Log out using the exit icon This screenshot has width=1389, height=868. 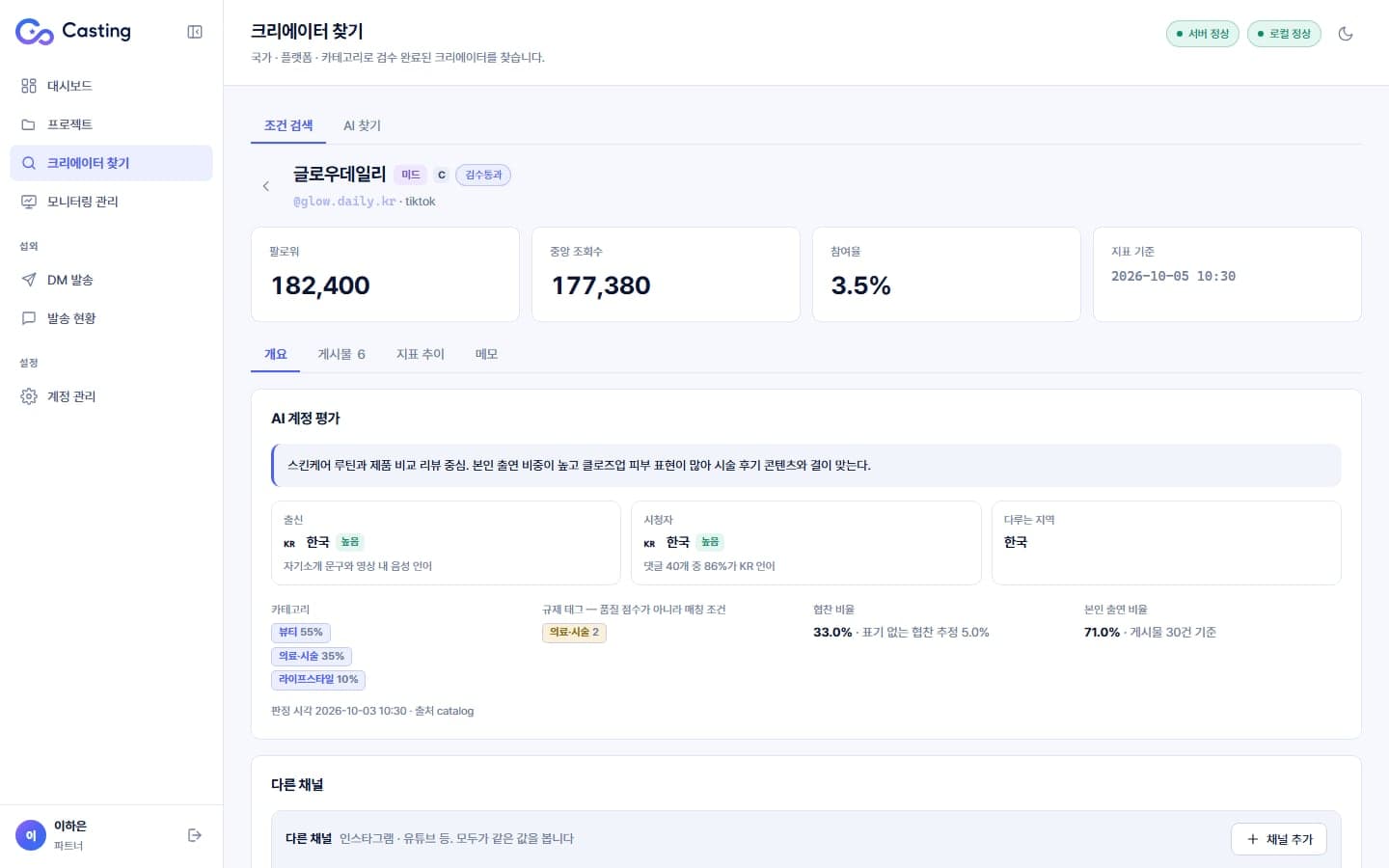195,835
